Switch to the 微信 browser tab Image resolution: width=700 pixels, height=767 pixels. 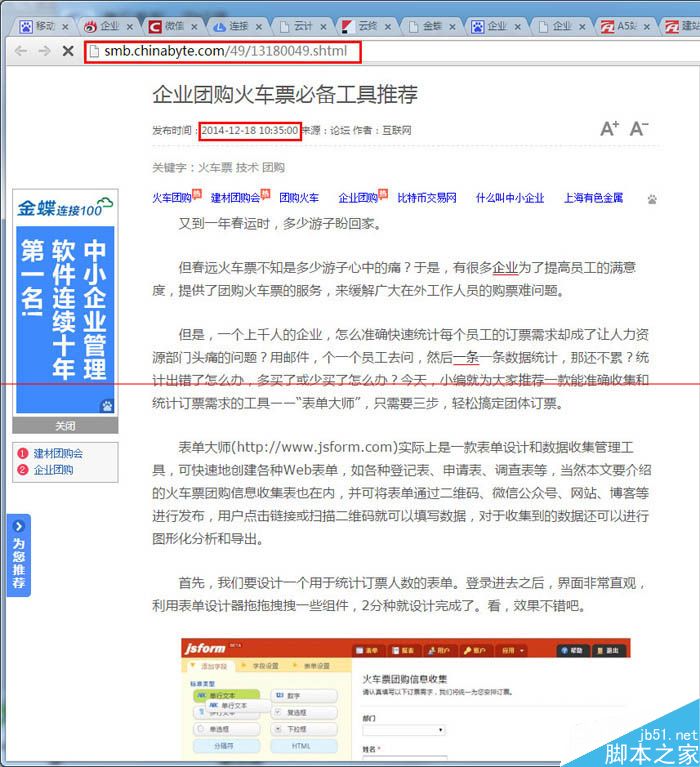pyautogui.click(x=172, y=26)
